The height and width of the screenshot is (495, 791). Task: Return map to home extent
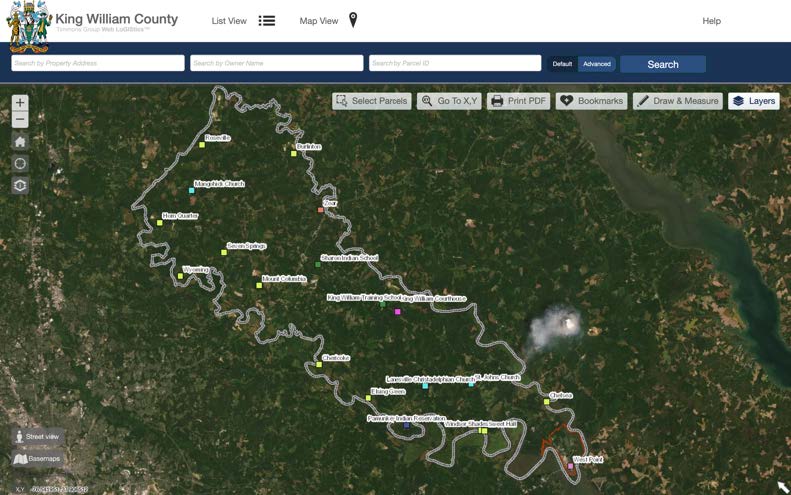[x=20, y=142]
